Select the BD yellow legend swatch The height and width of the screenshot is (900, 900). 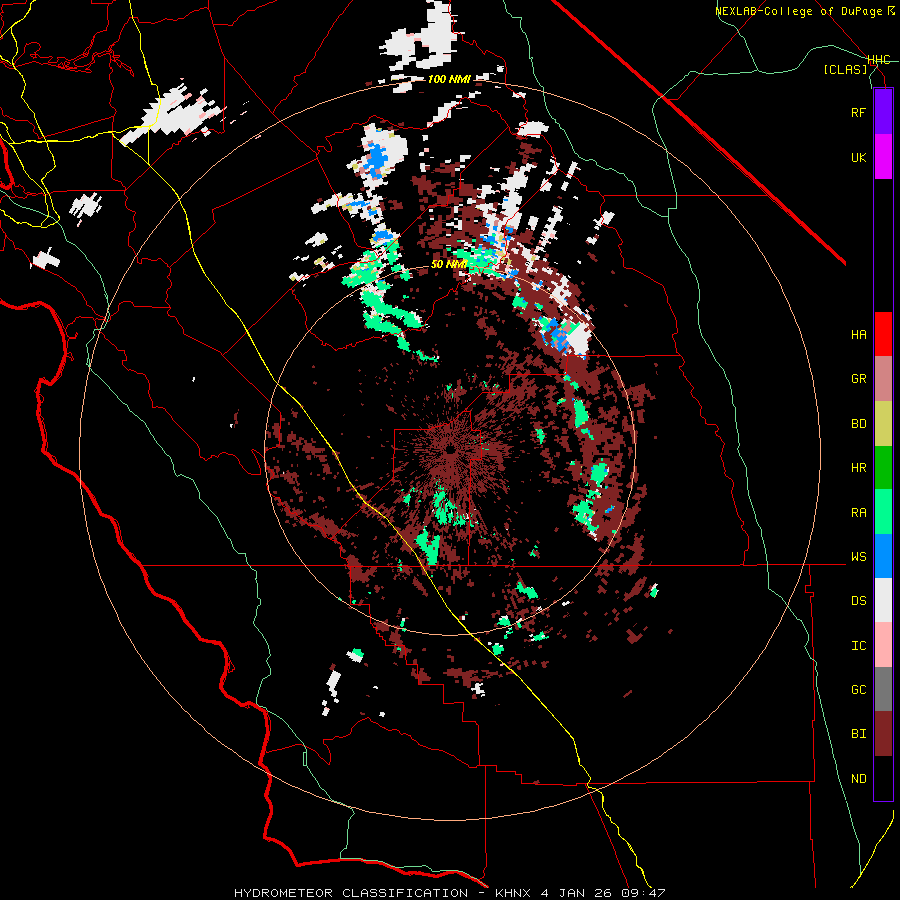coord(883,424)
